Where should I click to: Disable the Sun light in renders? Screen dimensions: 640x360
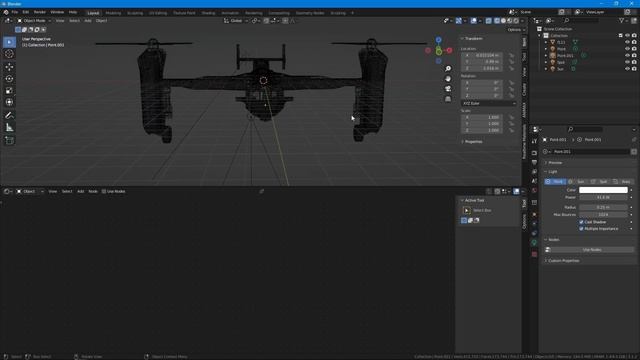coord(634,69)
